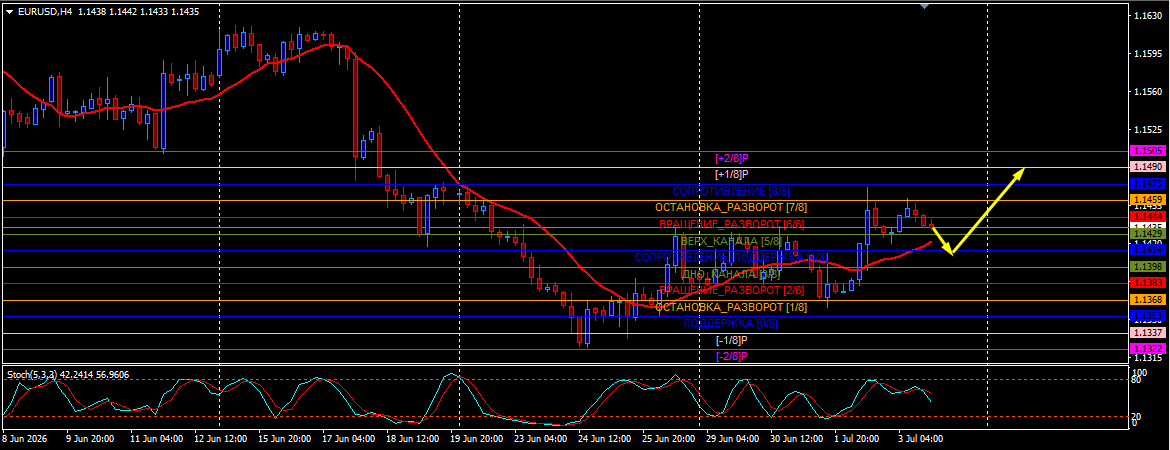This screenshot has height=450, width=1170.
Task: Select the [-2/8]P level label
Action: tap(731, 356)
